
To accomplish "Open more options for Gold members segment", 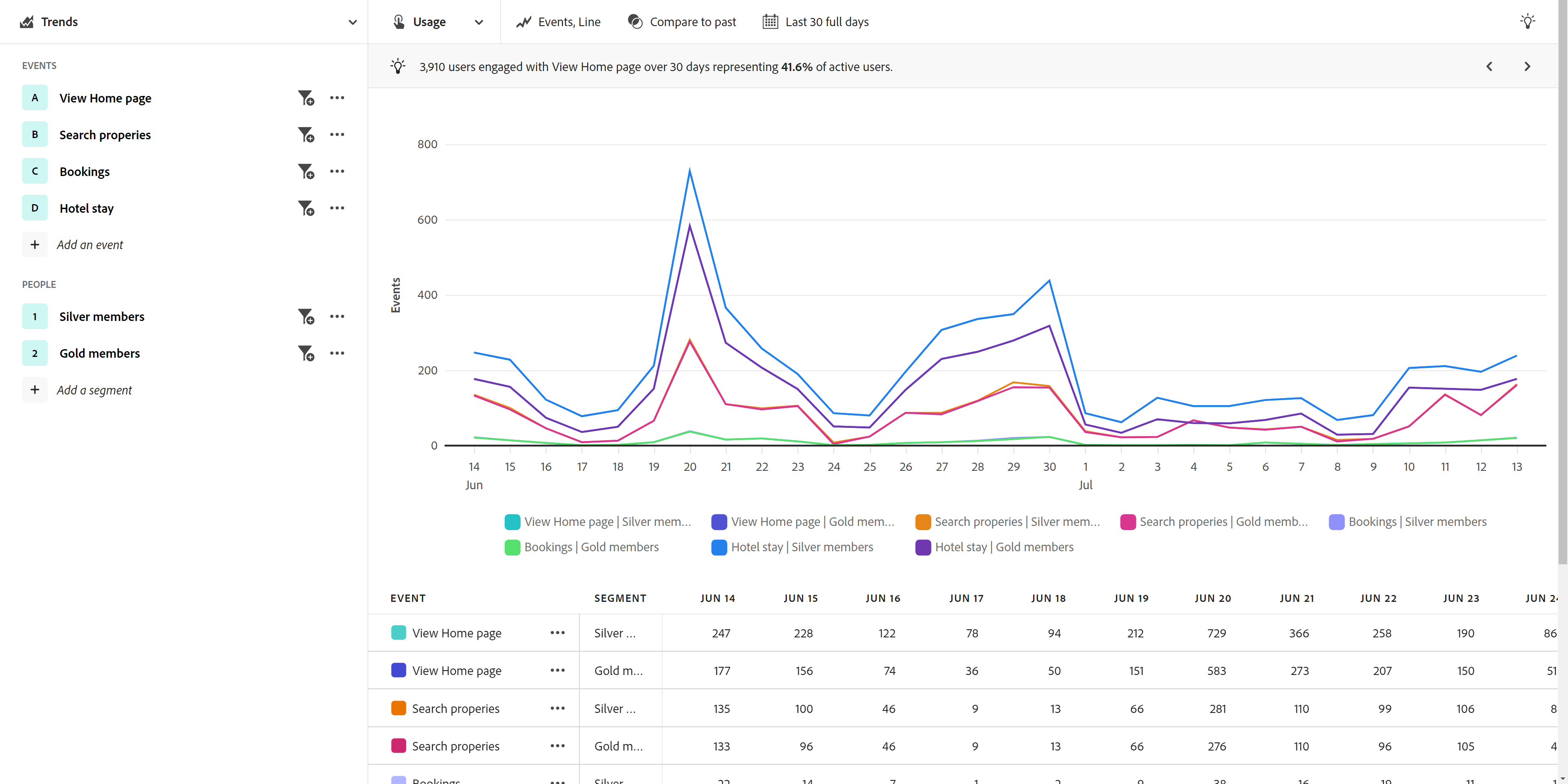I will pyautogui.click(x=337, y=353).
